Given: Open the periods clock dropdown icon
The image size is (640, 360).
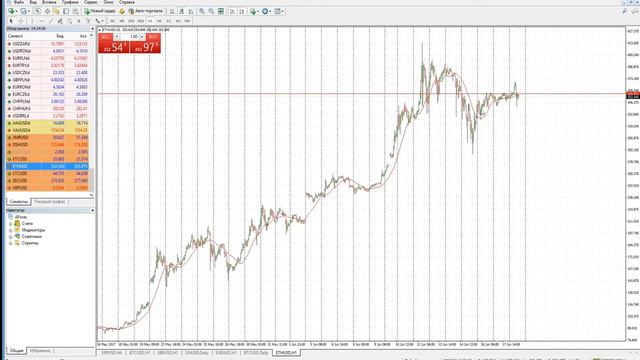Looking at the screenshot, I should click(x=266, y=11).
